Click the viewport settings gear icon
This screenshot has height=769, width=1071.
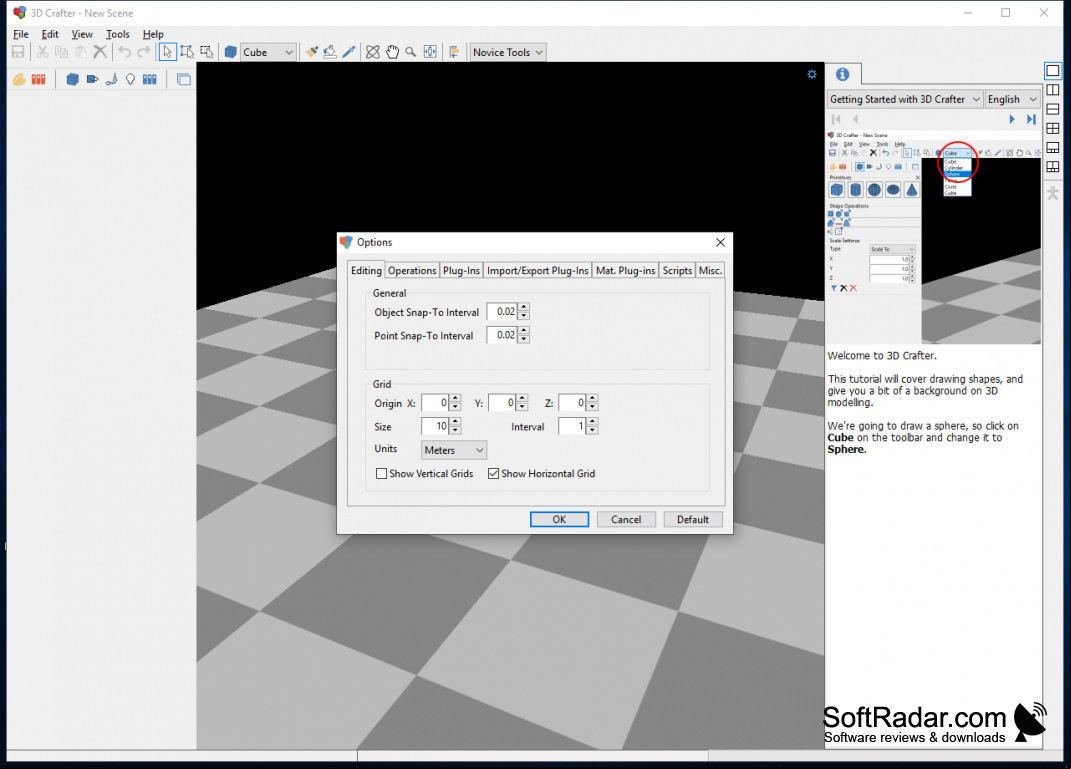811,74
